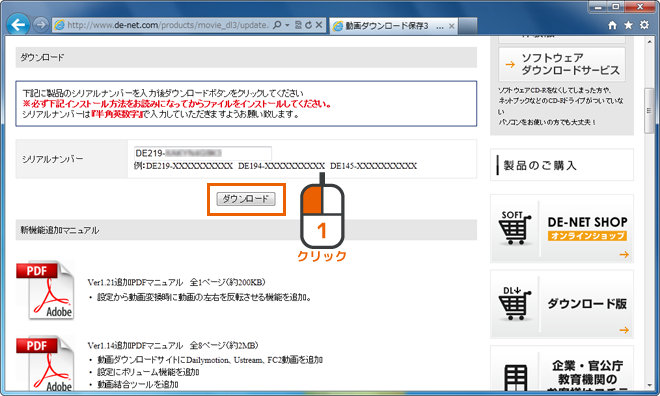Toggle compatibility view icon in address bar
Viewport: 660px width, 396px height.
tap(298, 25)
